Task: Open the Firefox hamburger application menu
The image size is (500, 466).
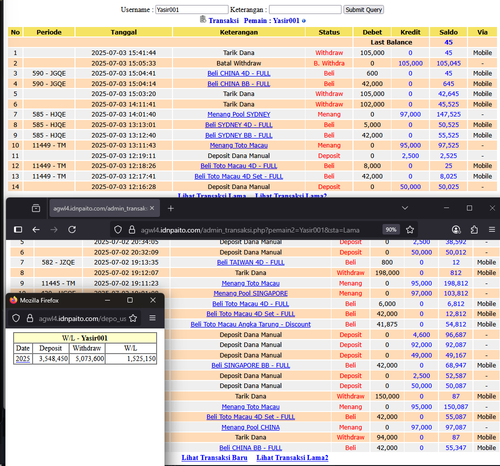Action: click(x=492, y=230)
